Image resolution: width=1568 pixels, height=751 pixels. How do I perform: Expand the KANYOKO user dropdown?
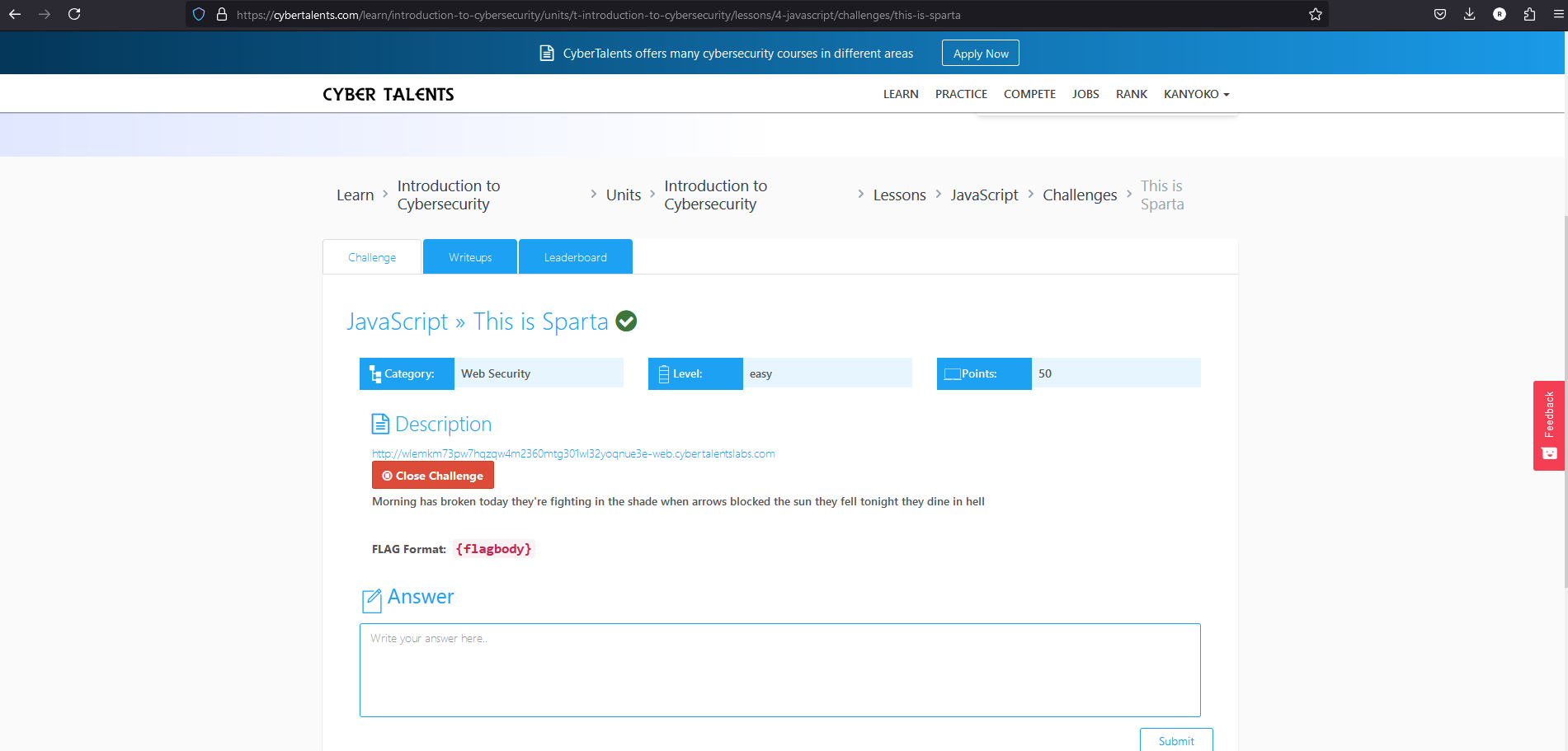[1196, 94]
